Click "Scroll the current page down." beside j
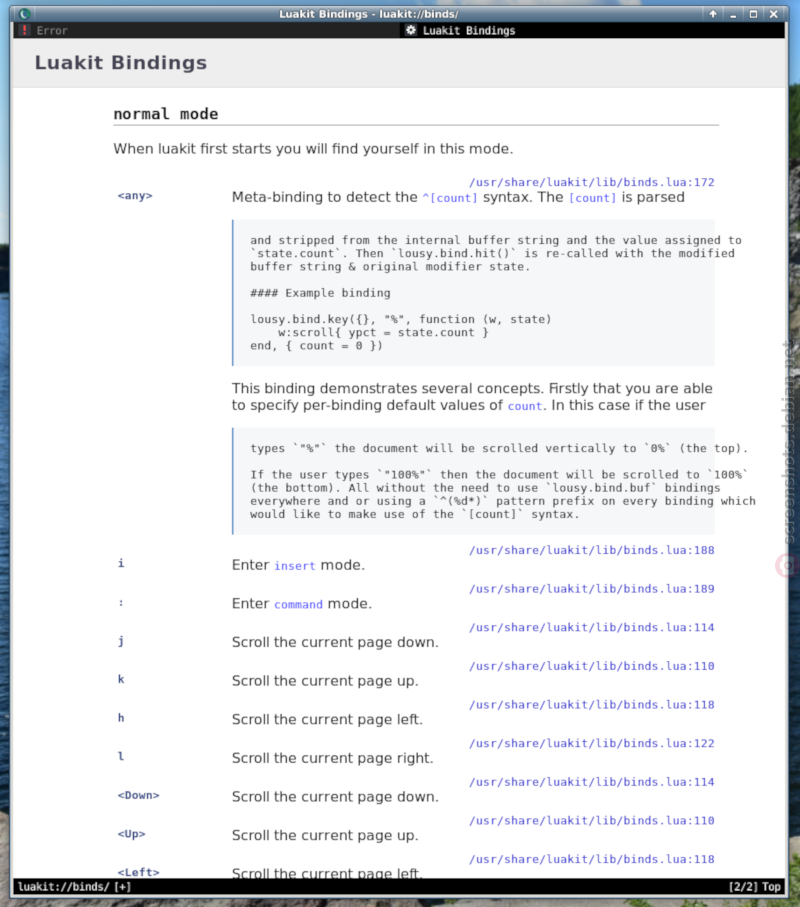 [335, 643]
